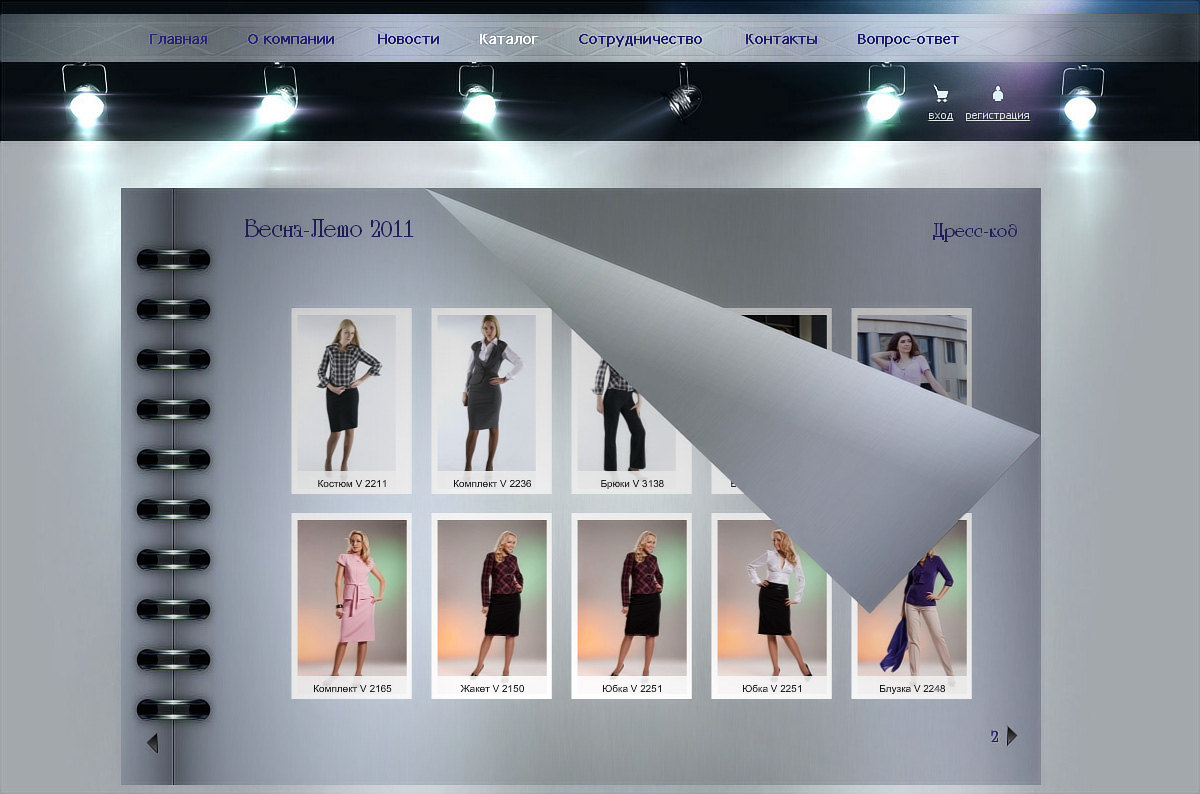Viewport: 1200px width, 794px height.
Task: Open the Новости menu item
Action: point(408,39)
